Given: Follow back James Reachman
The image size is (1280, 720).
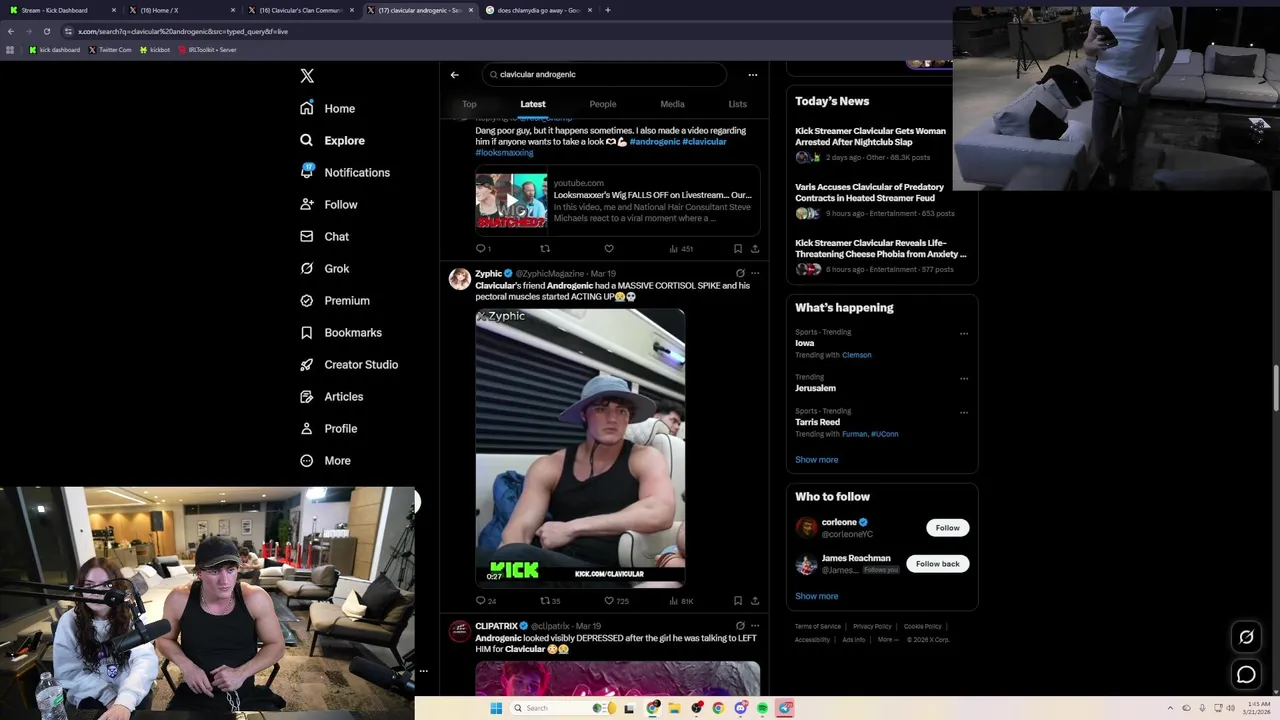Looking at the screenshot, I should [937, 564].
